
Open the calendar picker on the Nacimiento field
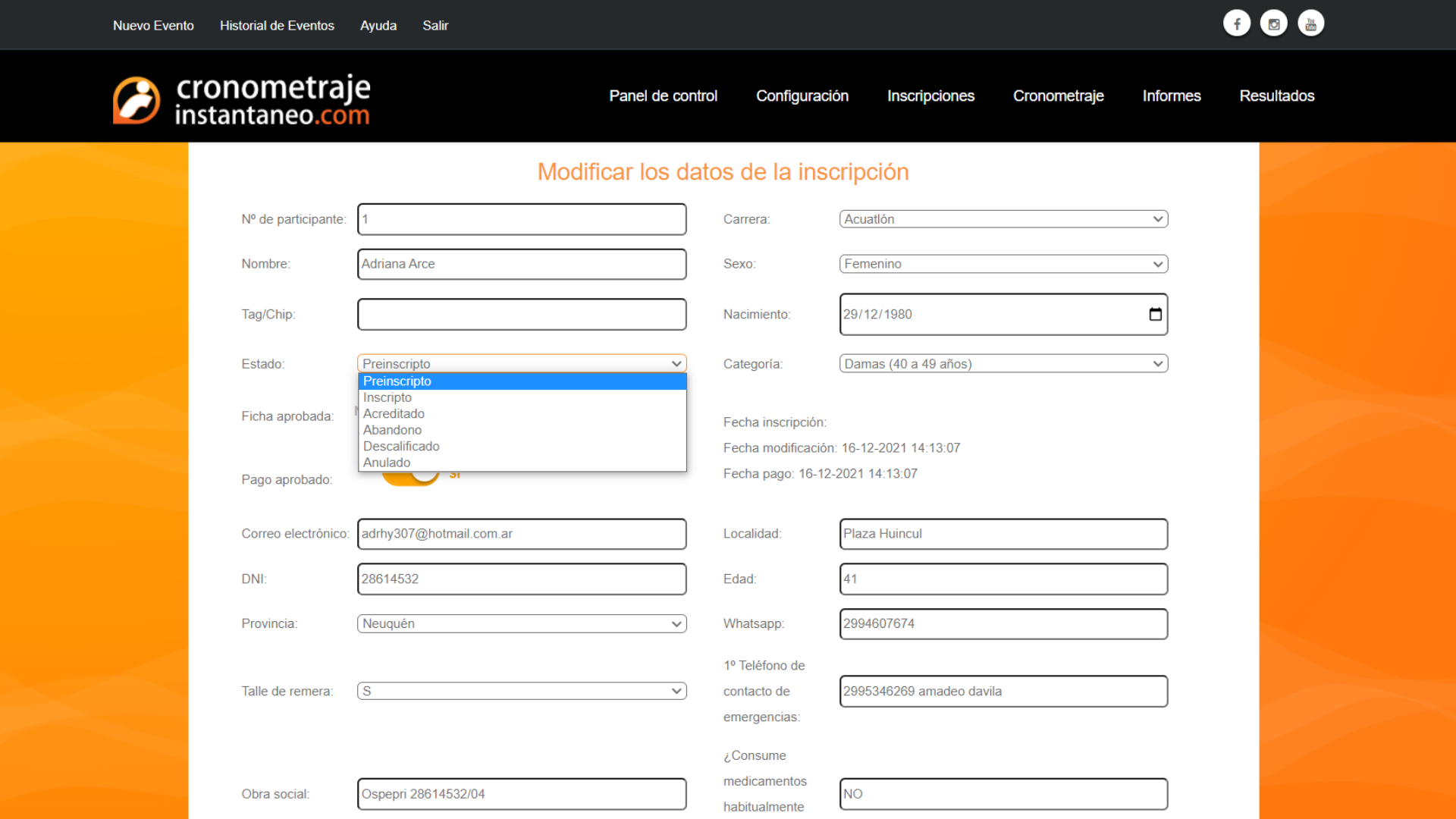[1154, 314]
